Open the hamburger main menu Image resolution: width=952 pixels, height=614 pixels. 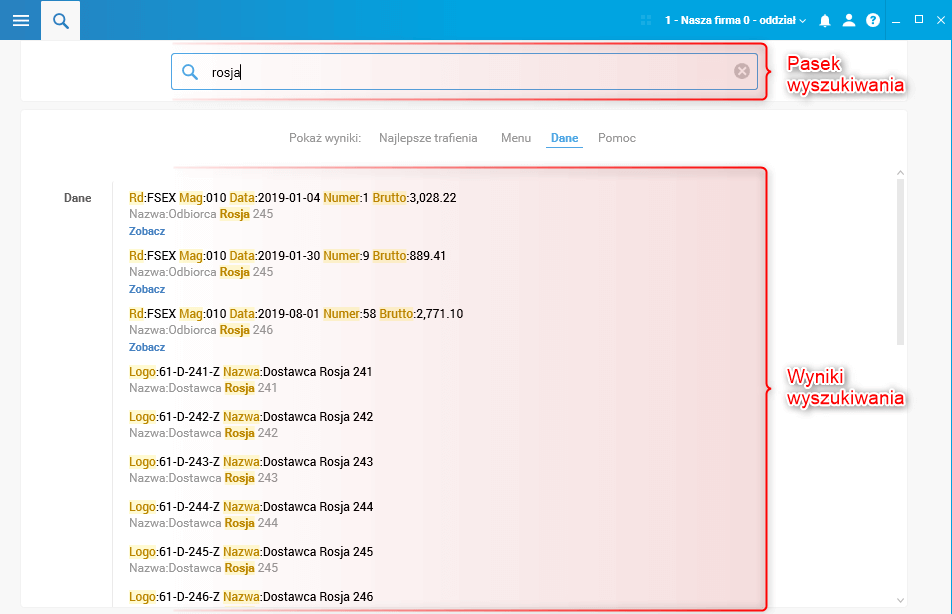(x=21, y=21)
